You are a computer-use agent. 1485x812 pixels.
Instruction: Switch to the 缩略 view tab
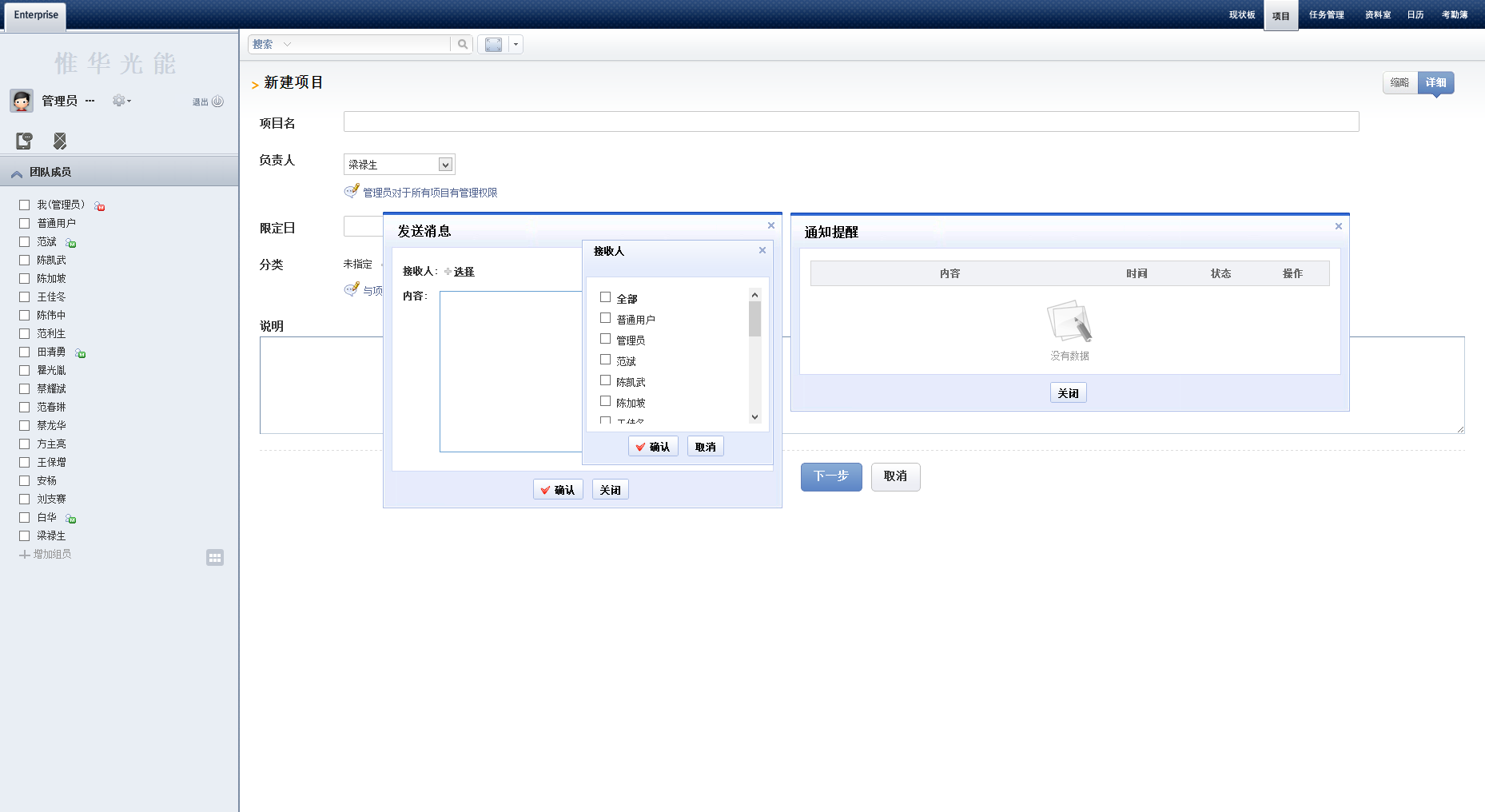pos(1399,83)
